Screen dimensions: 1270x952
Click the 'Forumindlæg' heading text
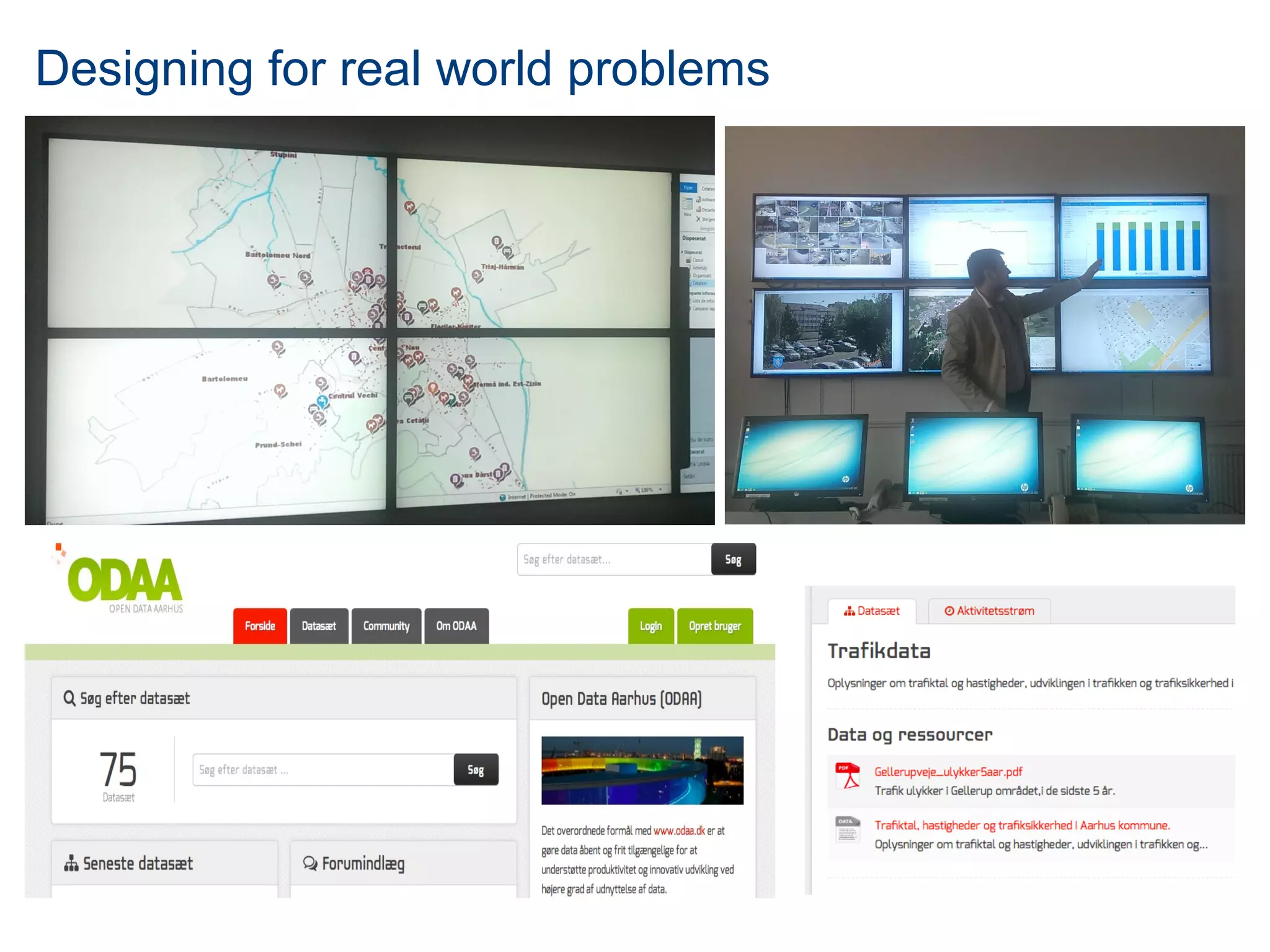pos(363,864)
